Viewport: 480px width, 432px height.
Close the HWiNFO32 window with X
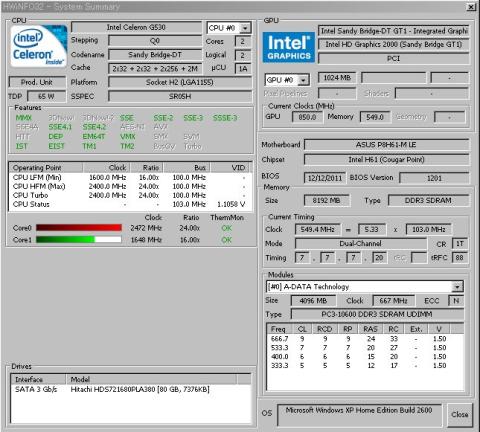click(x=471, y=7)
